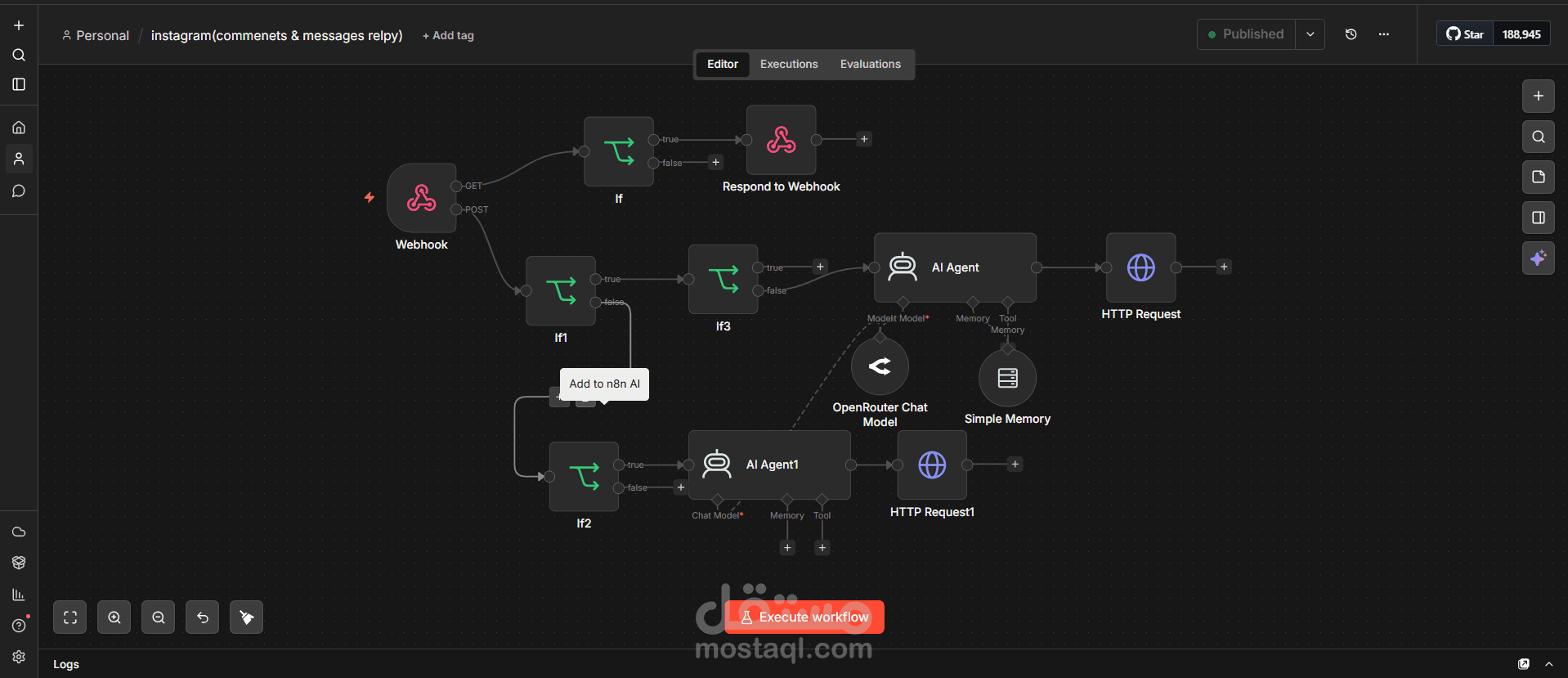The image size is (1568, 678).
Task: Click the add node plus button on right panel
Action: pyautogui.click(x=1538, y=96)
